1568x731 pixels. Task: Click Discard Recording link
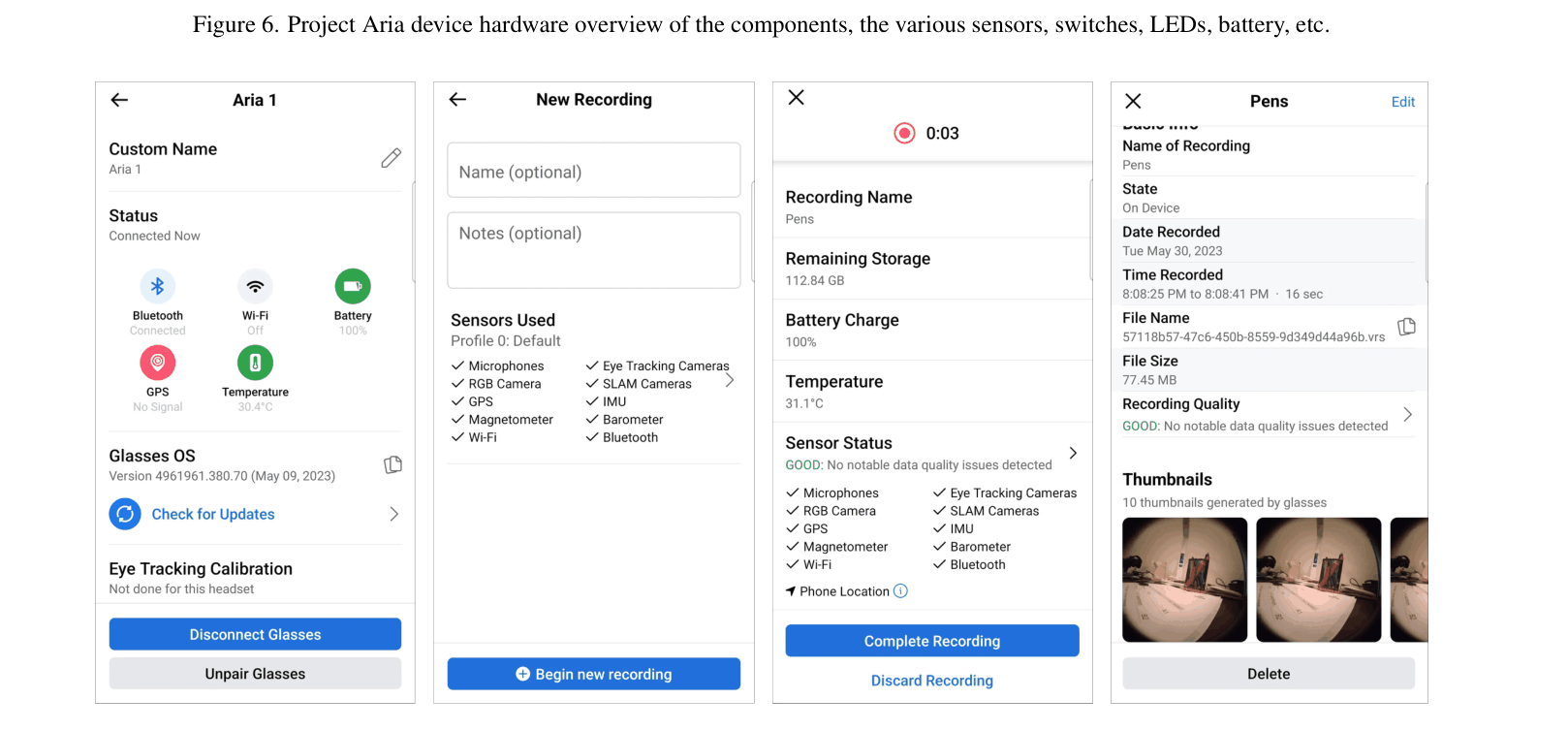pyautogui.click(x=931, y=681)
